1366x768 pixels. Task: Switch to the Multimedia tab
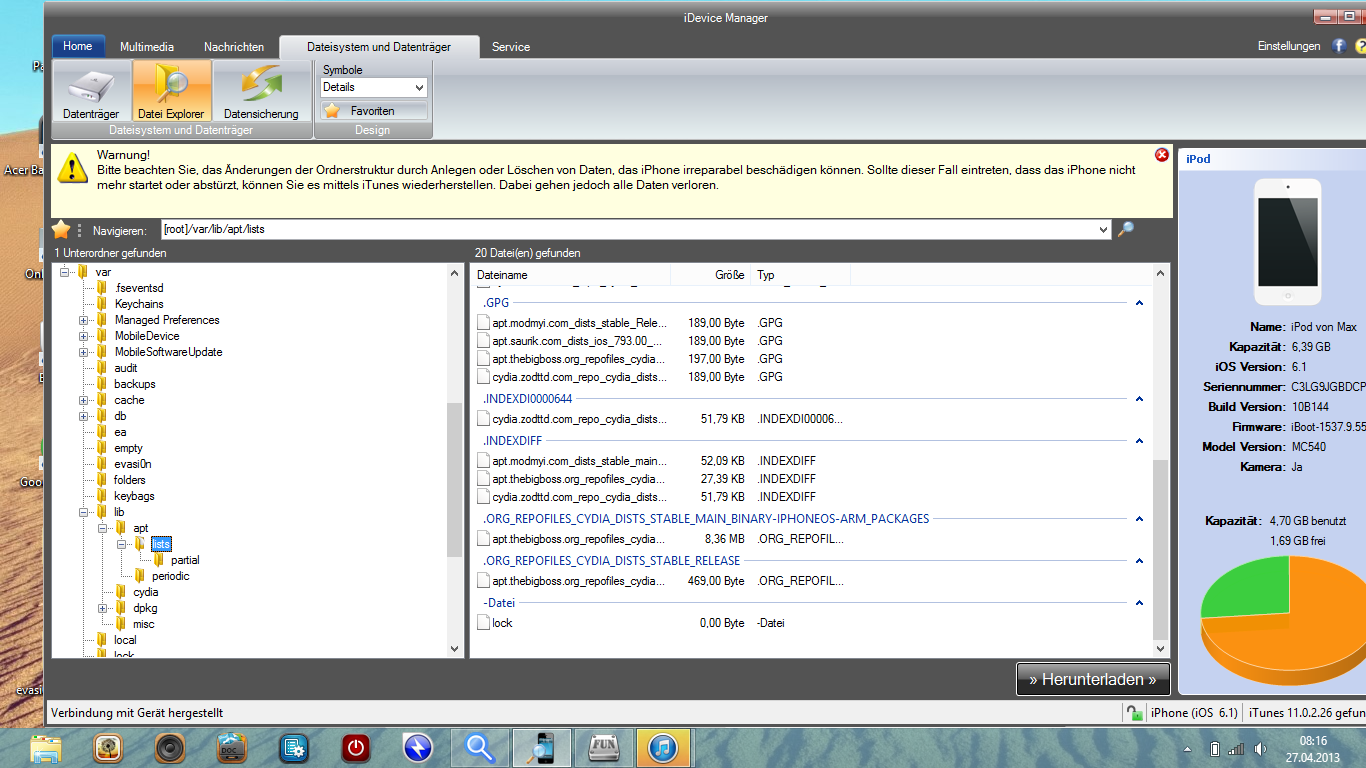point(147,47)
